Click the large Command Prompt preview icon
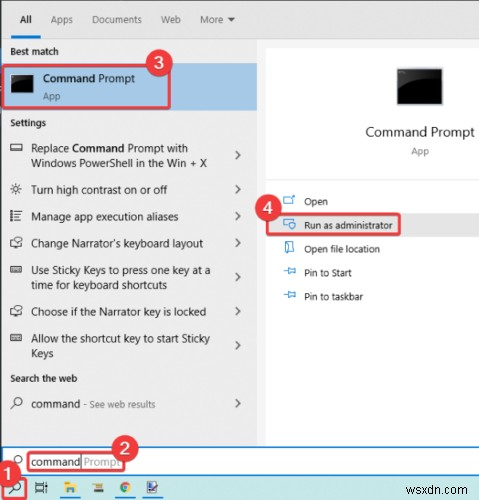 420,86
